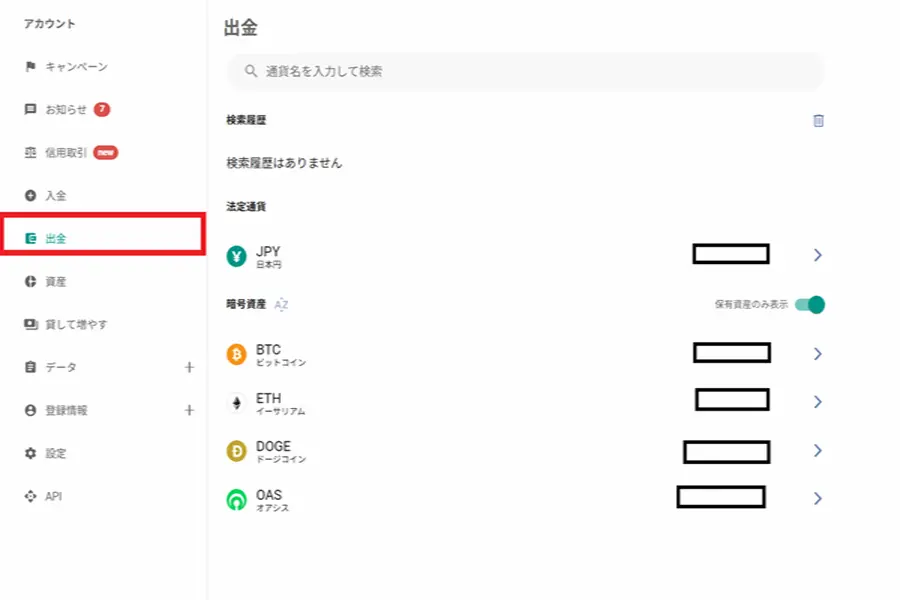Clear search history with the trash icon
The height and width of the screenshot is (600, 900).
pyautogui.click(x=818, y=120)
